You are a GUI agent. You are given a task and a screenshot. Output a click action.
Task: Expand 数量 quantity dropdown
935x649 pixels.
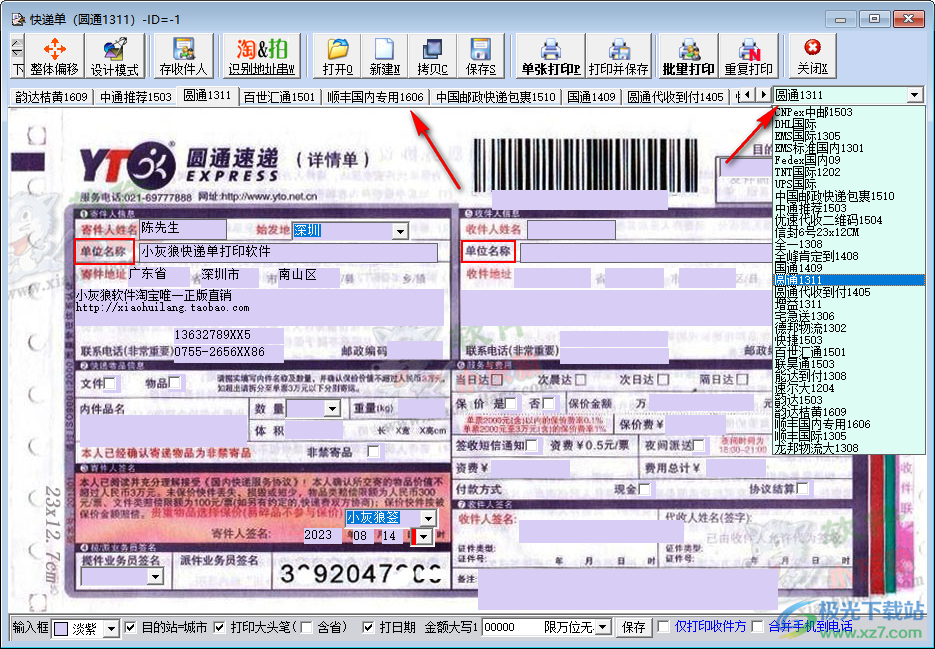point(332,409)
